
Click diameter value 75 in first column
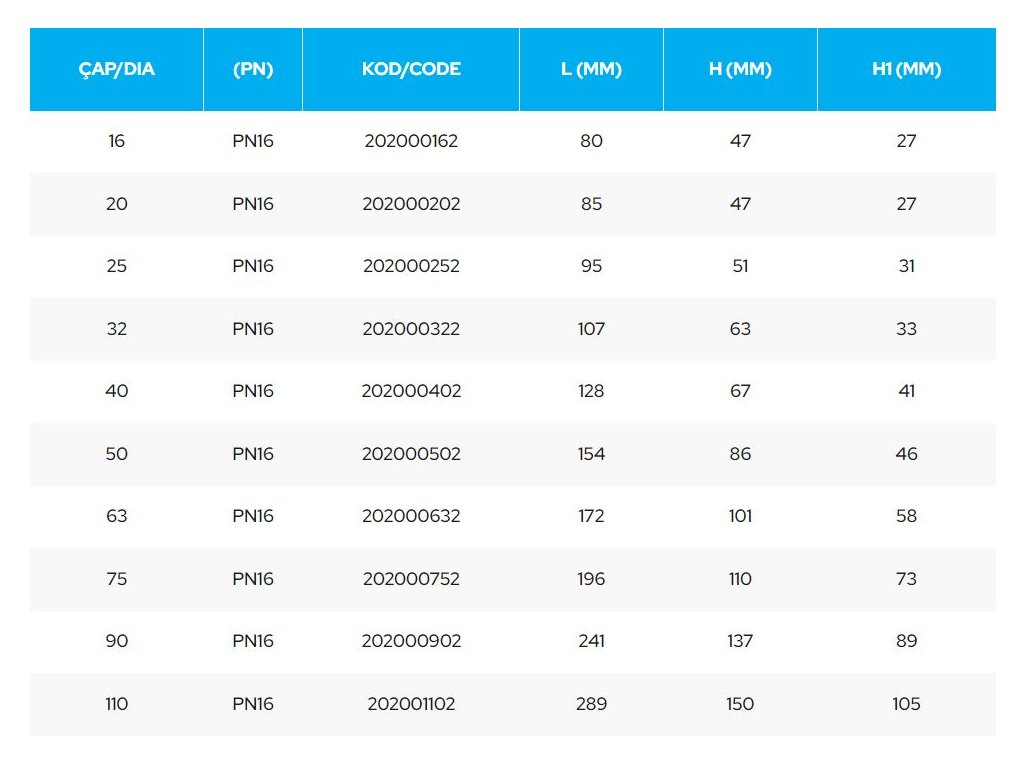point(116,579)
